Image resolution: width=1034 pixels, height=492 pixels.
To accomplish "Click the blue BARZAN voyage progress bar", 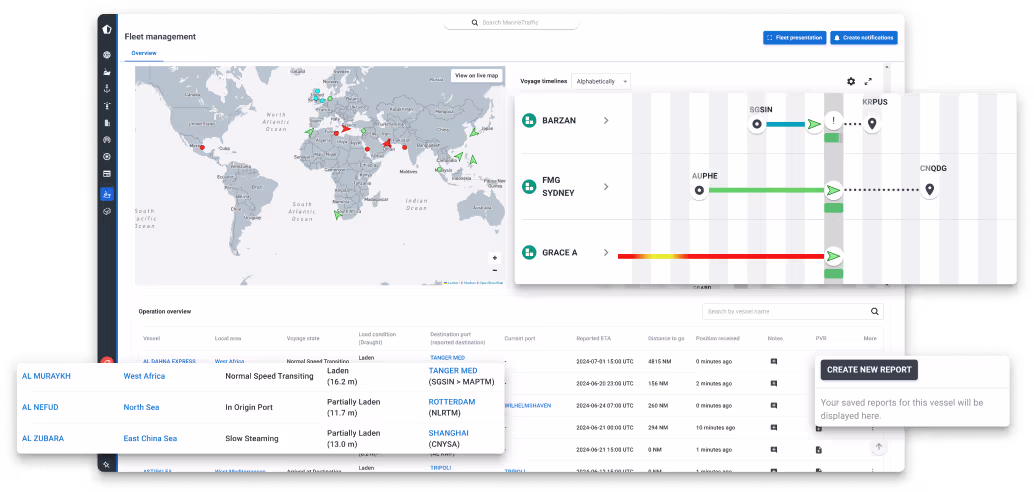I will 785,124.
